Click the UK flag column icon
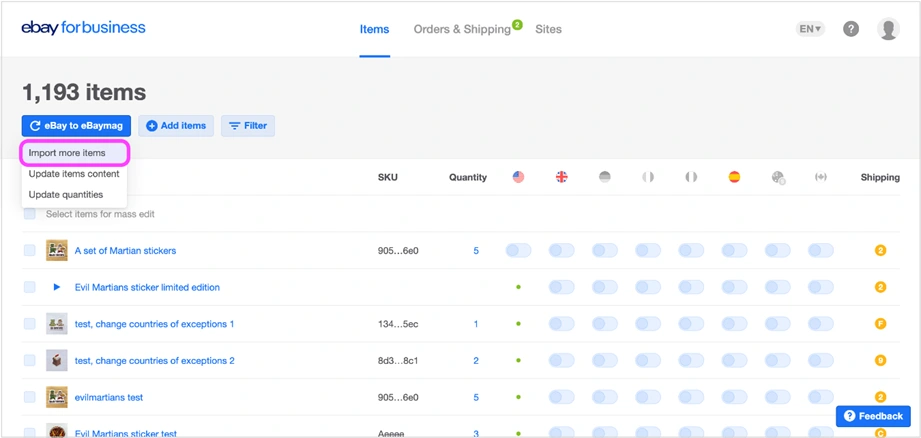Screen dimensions: 921x438 [562, 177]
